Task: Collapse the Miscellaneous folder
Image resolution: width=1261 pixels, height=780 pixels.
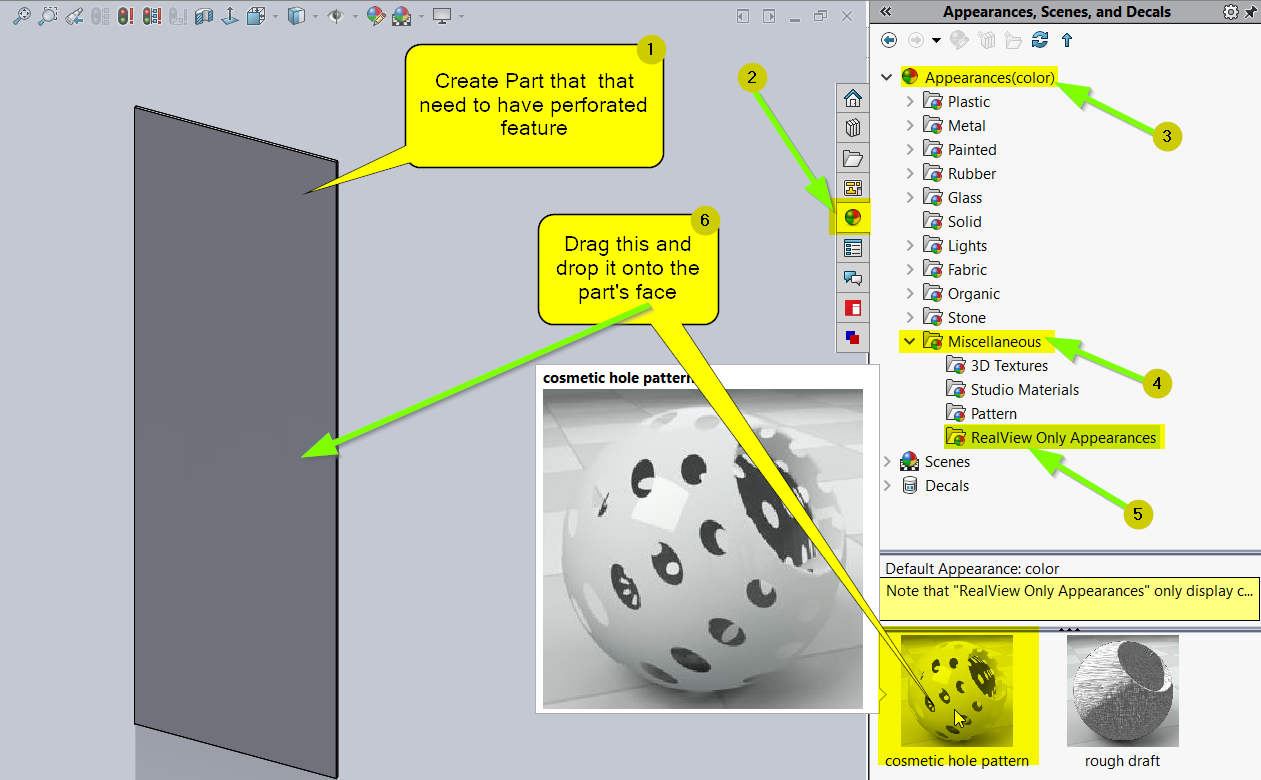Action: (x=909, y=342)
